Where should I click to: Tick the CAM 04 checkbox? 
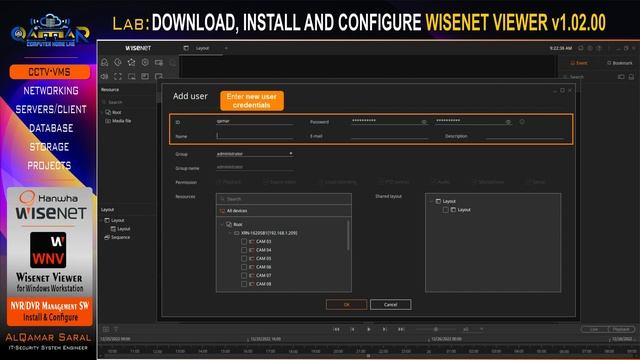244,250
